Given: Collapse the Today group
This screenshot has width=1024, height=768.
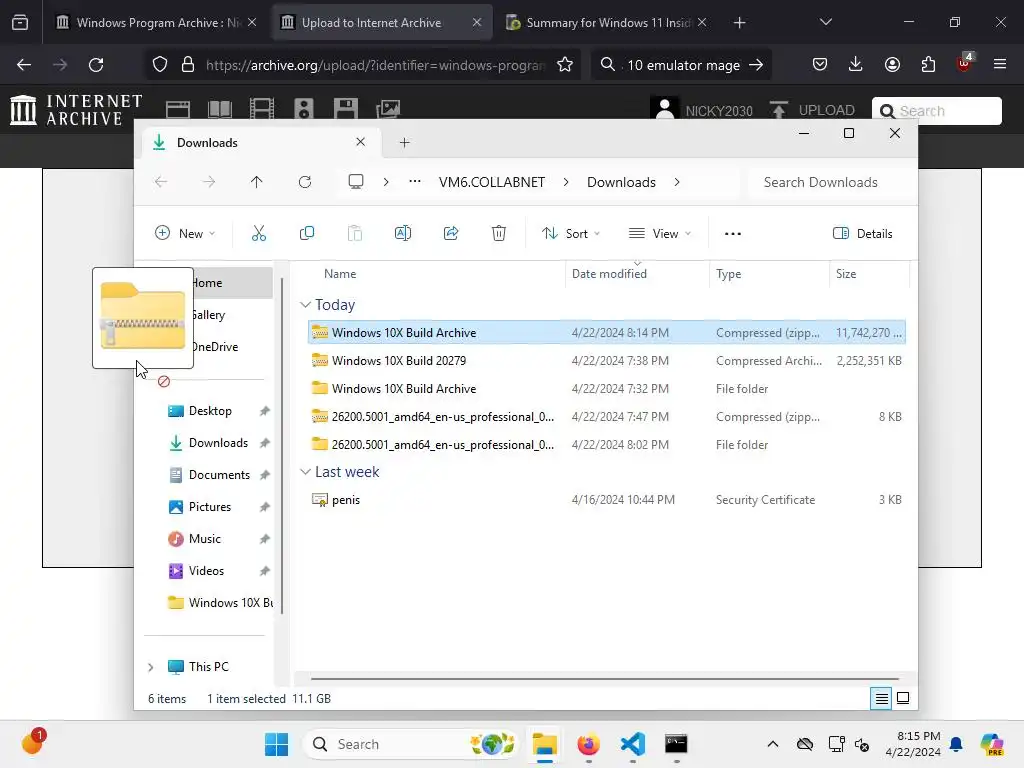Looking at the screenshot, I should pyautogui.click(x=305, y=304).
